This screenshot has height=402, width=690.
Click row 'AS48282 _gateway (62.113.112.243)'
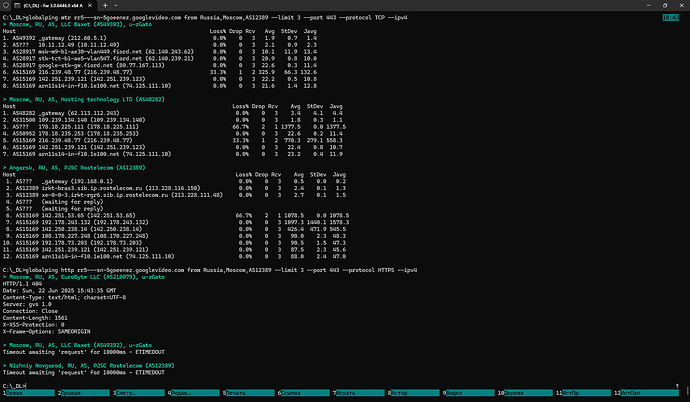(173, 113)
